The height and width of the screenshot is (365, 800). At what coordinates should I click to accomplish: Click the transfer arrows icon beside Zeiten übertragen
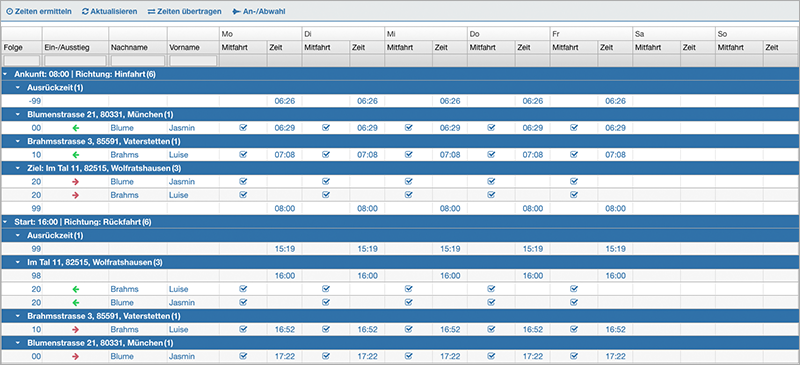(151, 11)
